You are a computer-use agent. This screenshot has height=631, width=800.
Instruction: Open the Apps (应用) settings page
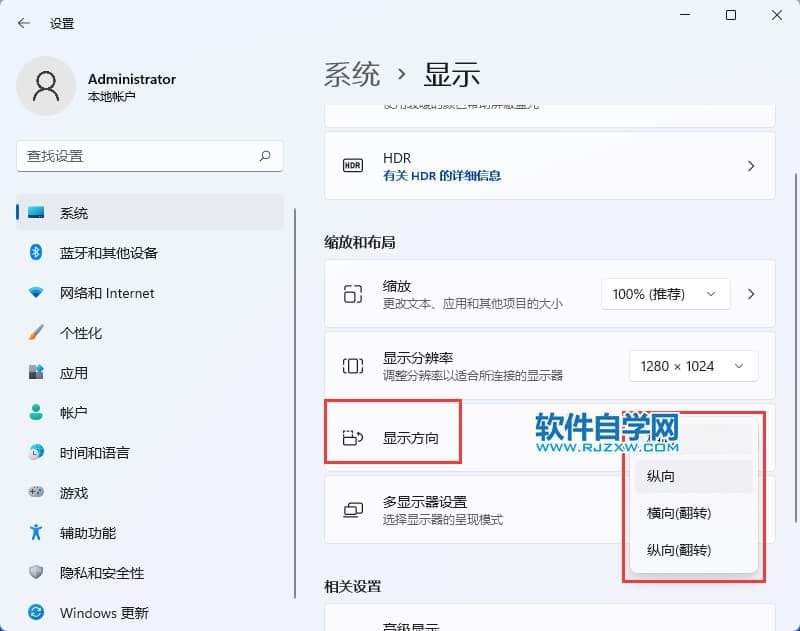tap(73, 373)
